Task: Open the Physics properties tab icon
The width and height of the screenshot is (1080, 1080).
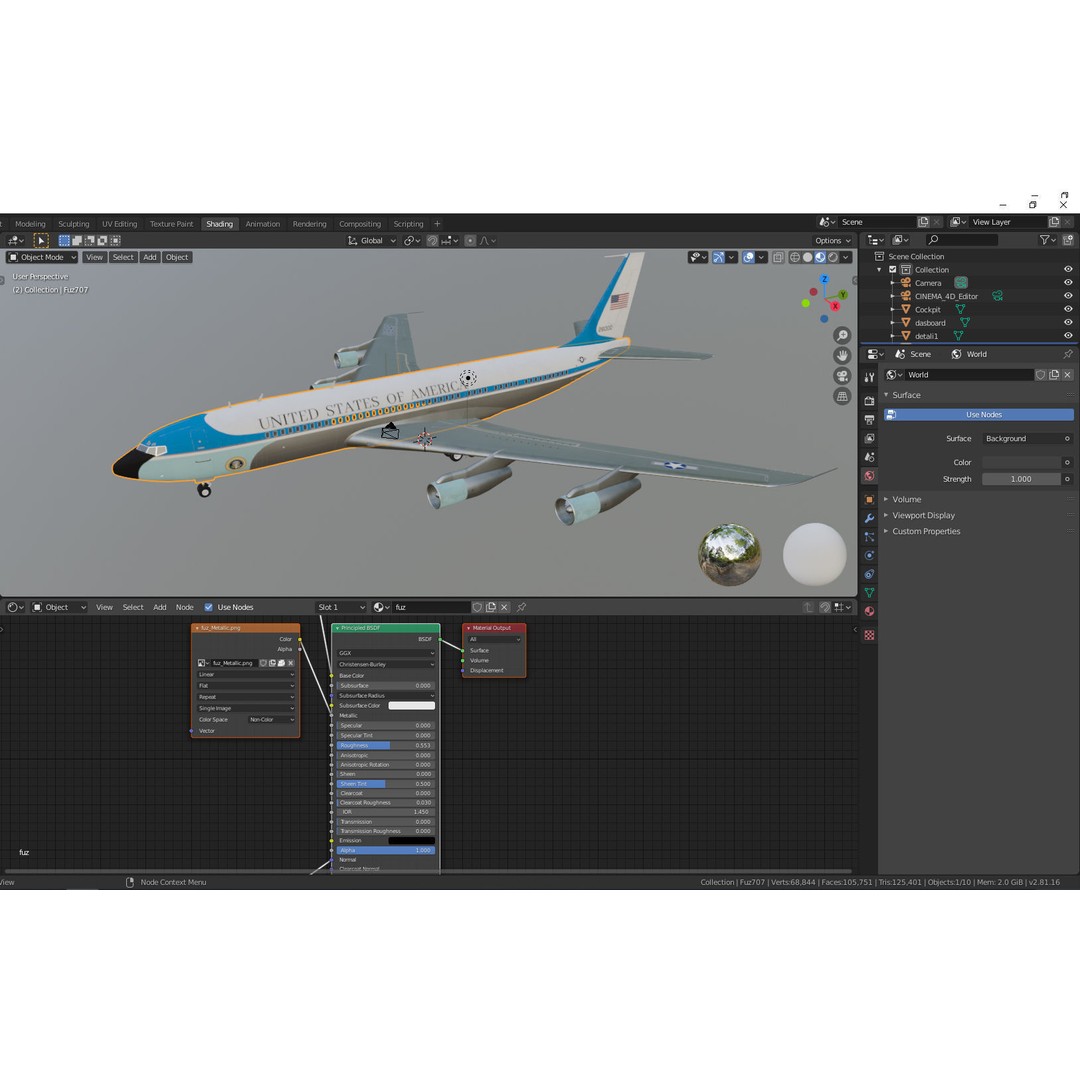Action: [x=869, y=555]
